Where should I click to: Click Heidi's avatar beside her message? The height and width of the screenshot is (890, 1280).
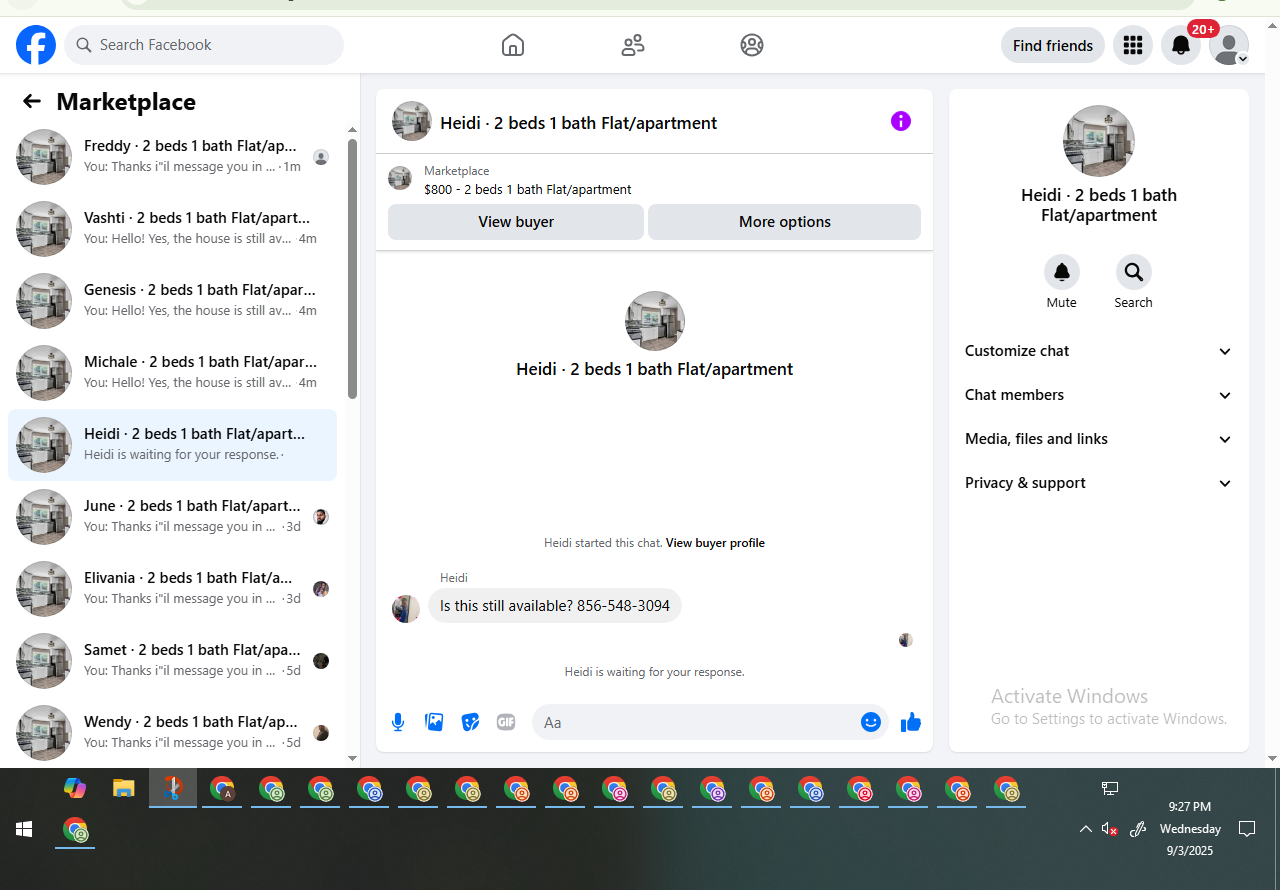pos(406,609)
